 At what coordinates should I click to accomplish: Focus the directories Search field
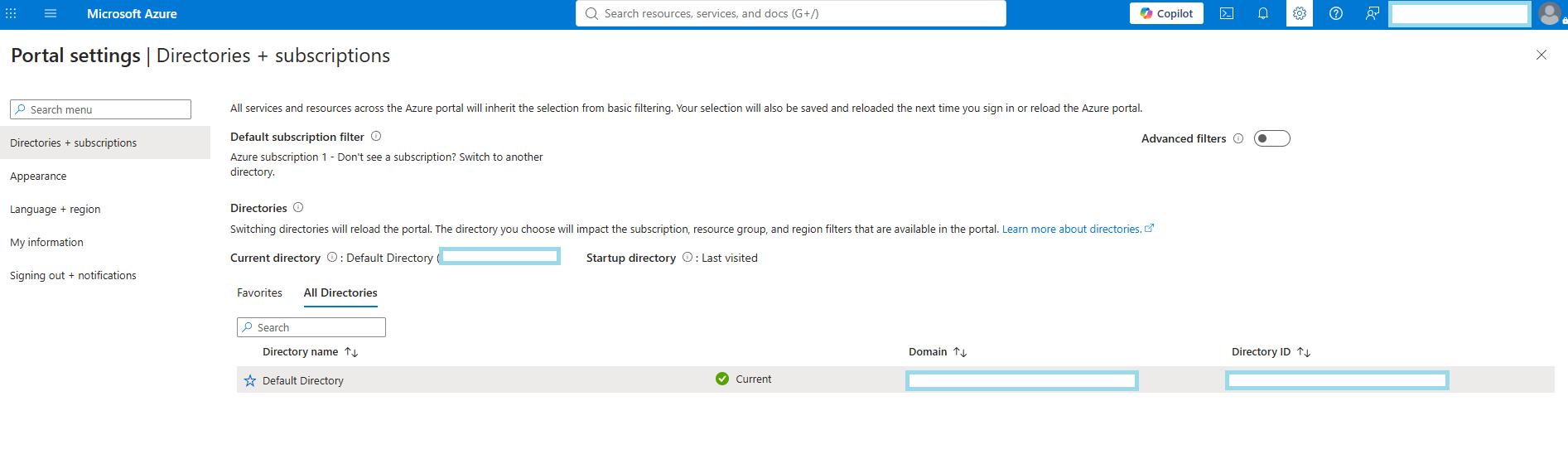coord(311,327)
